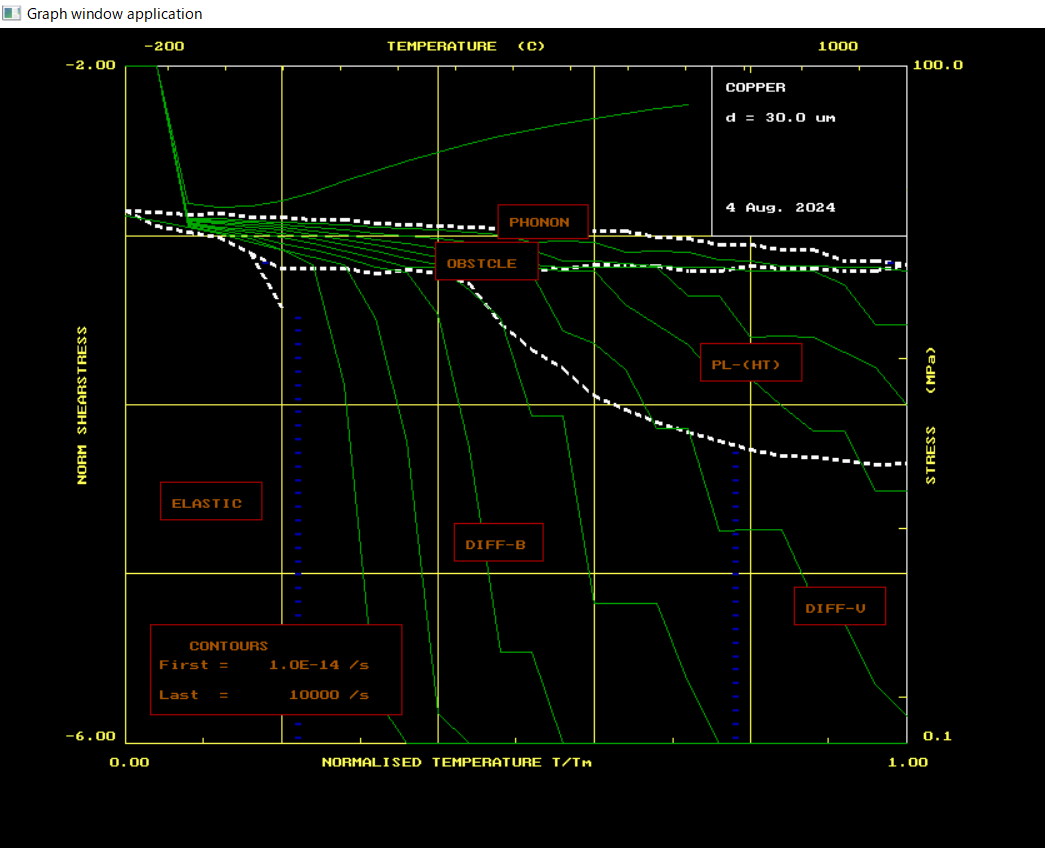Select the OBSTCLE region label

[x=487, y=262]
